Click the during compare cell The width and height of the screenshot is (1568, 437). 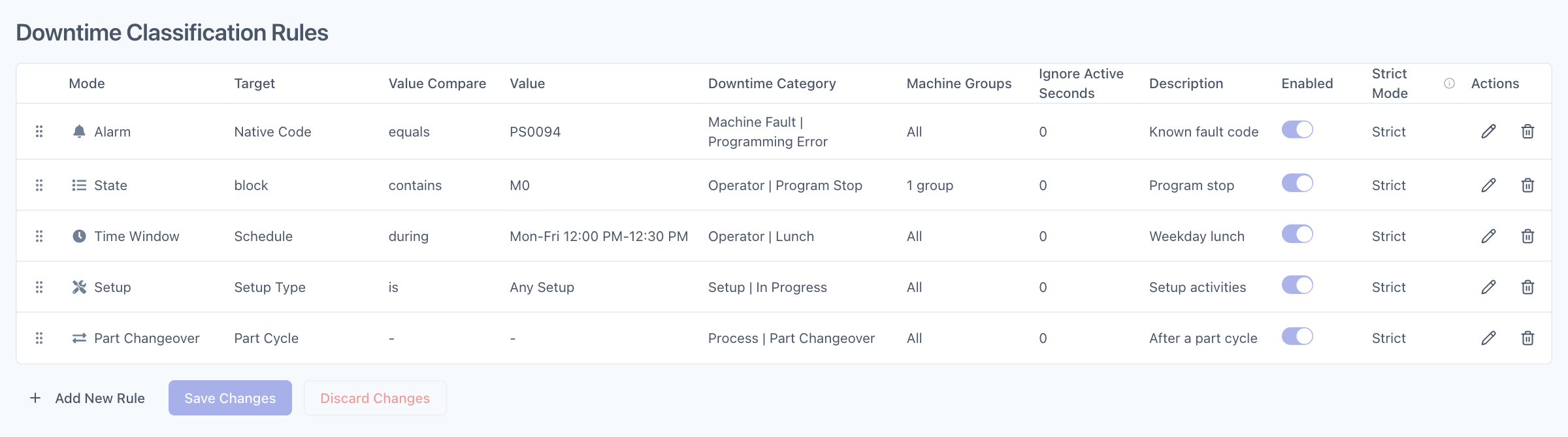(x=408, y=236)
